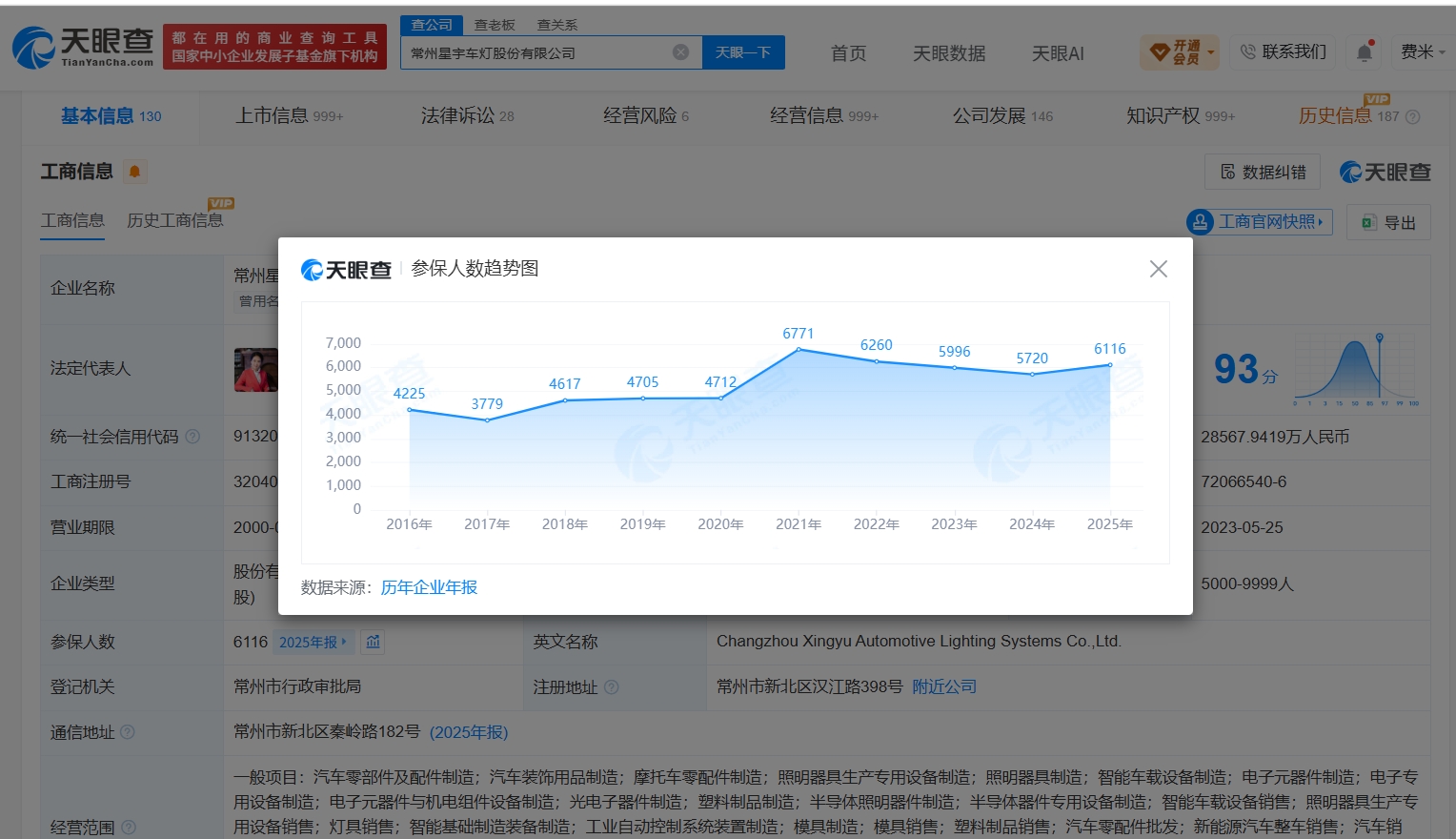Click the staff size value 5000-9999人
1456x839 pixels.
(x=1247, y=583)
